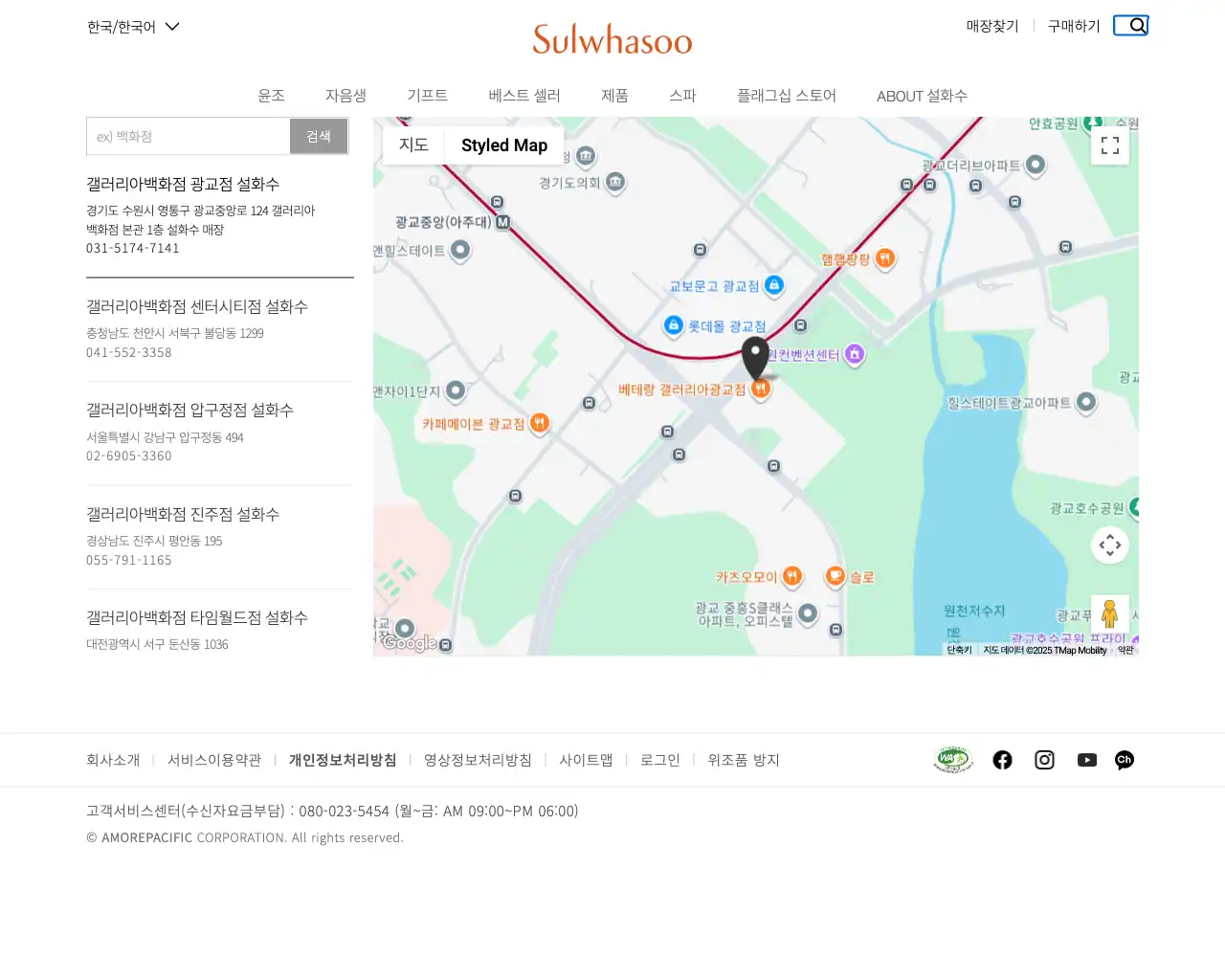This screenshot has width=1225, height=980.
Task: Click the Street View pegman icon
Action: pyautogui.click(x=1110, y=613)
